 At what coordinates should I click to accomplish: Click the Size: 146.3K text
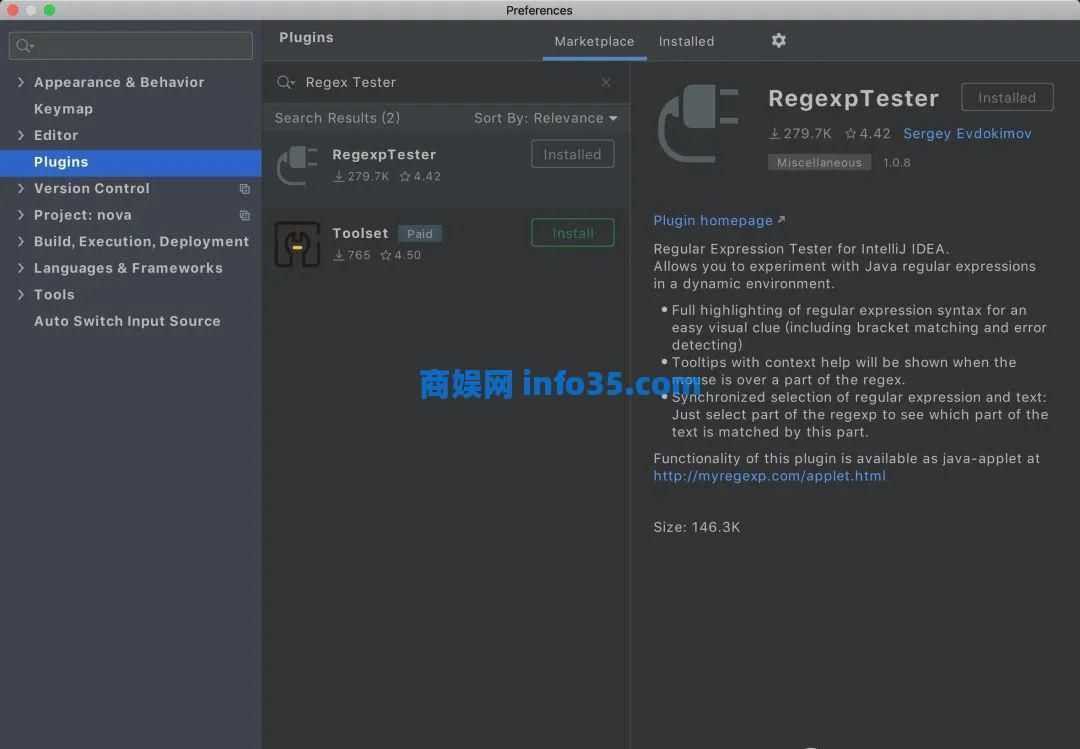tap(696, 527)
